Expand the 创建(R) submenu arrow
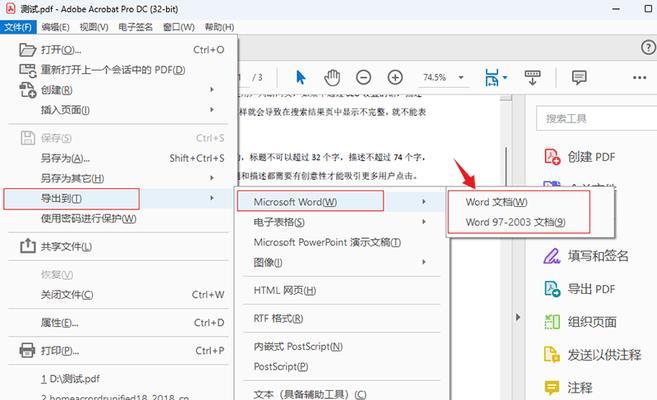Screen dimensions: 657x400 [212, 90]
